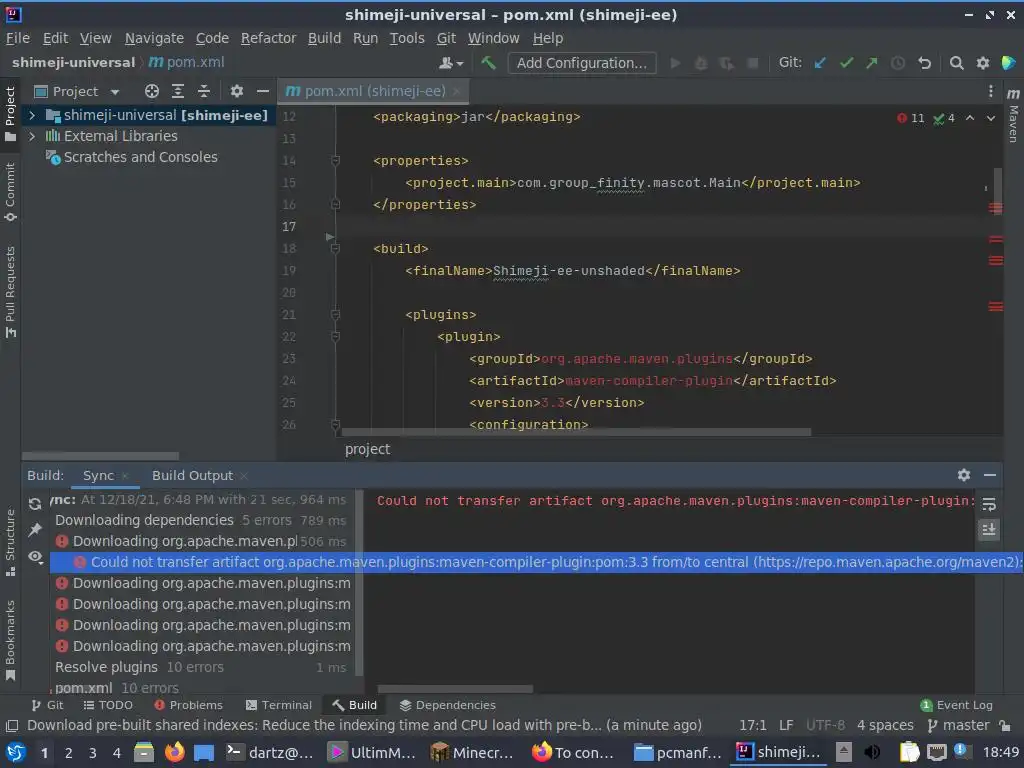This screenshot has height=768, width=1024.
Task: Open Add Configuration dialog
Action: (581, 63)
